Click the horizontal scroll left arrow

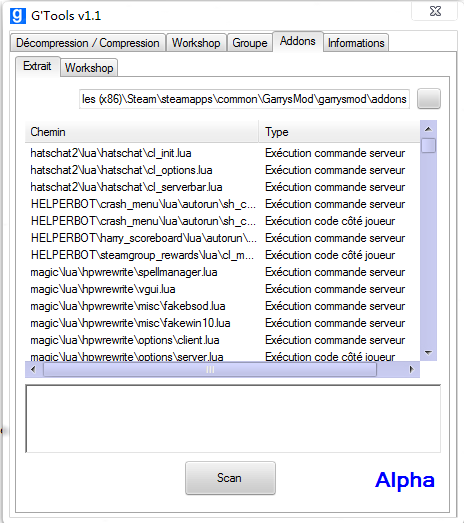point(33,370)
